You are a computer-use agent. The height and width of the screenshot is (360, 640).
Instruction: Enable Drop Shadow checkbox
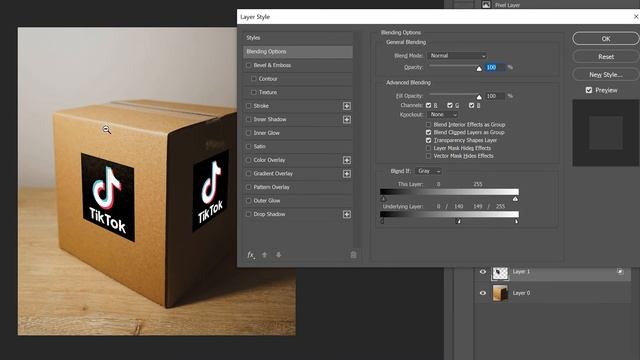coord(248,214)
